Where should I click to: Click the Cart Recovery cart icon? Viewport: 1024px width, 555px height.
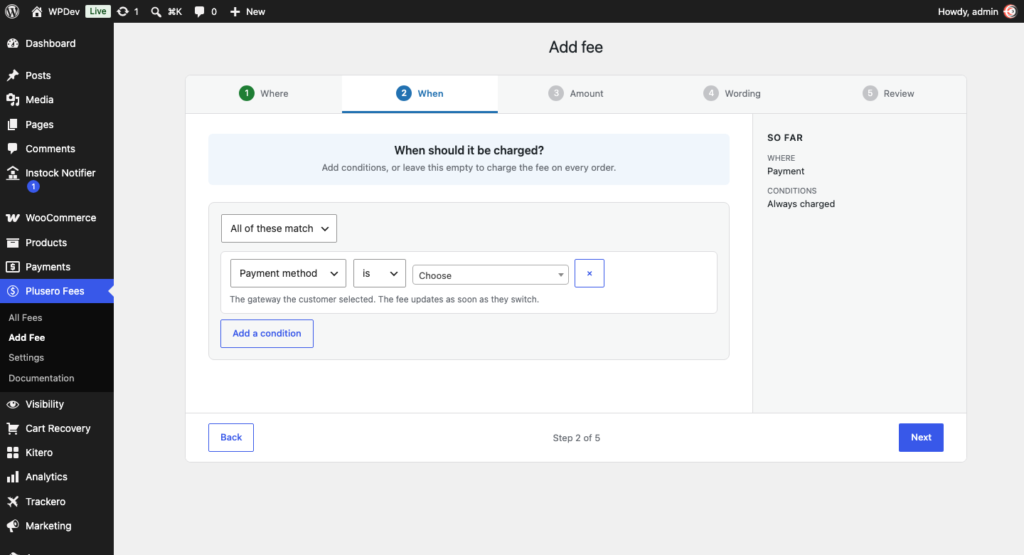12,428
